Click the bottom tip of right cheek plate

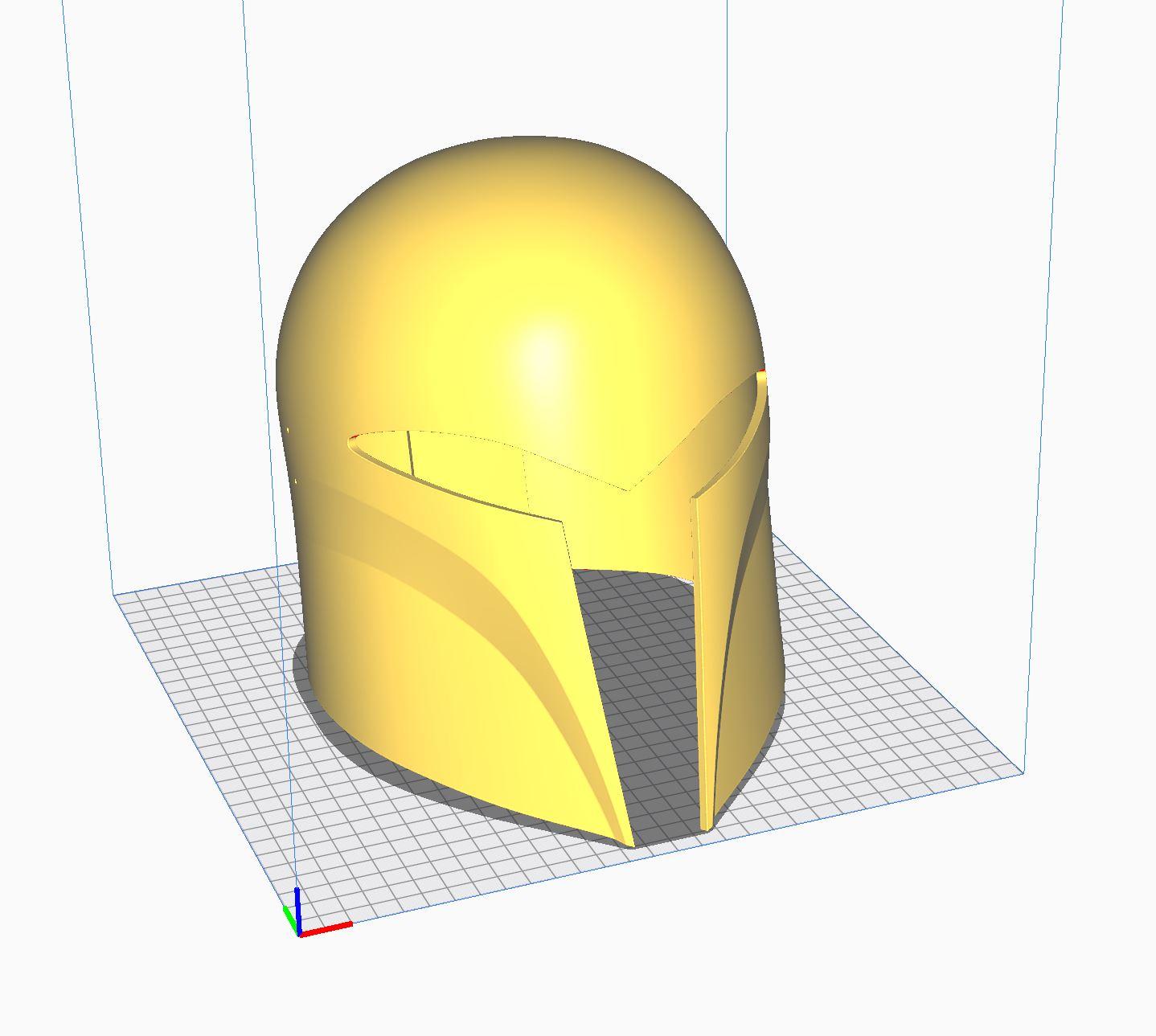[x=706, y=824]
